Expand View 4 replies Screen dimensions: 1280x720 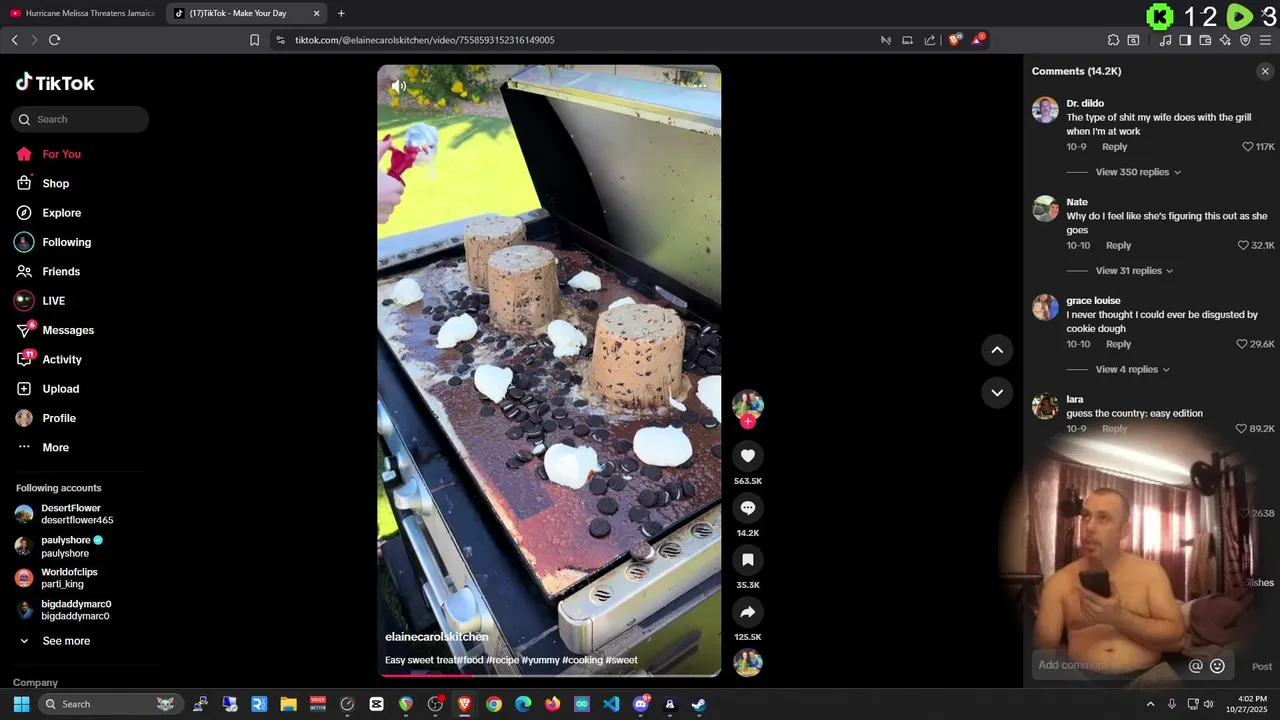click(1132, 369)
